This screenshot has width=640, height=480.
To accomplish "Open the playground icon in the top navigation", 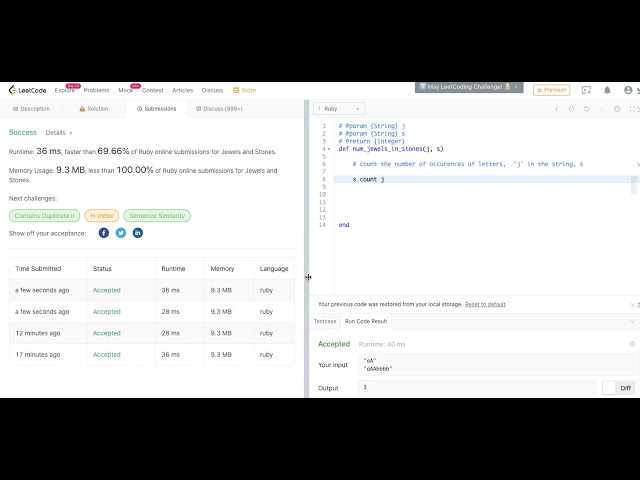I will 586,90.
